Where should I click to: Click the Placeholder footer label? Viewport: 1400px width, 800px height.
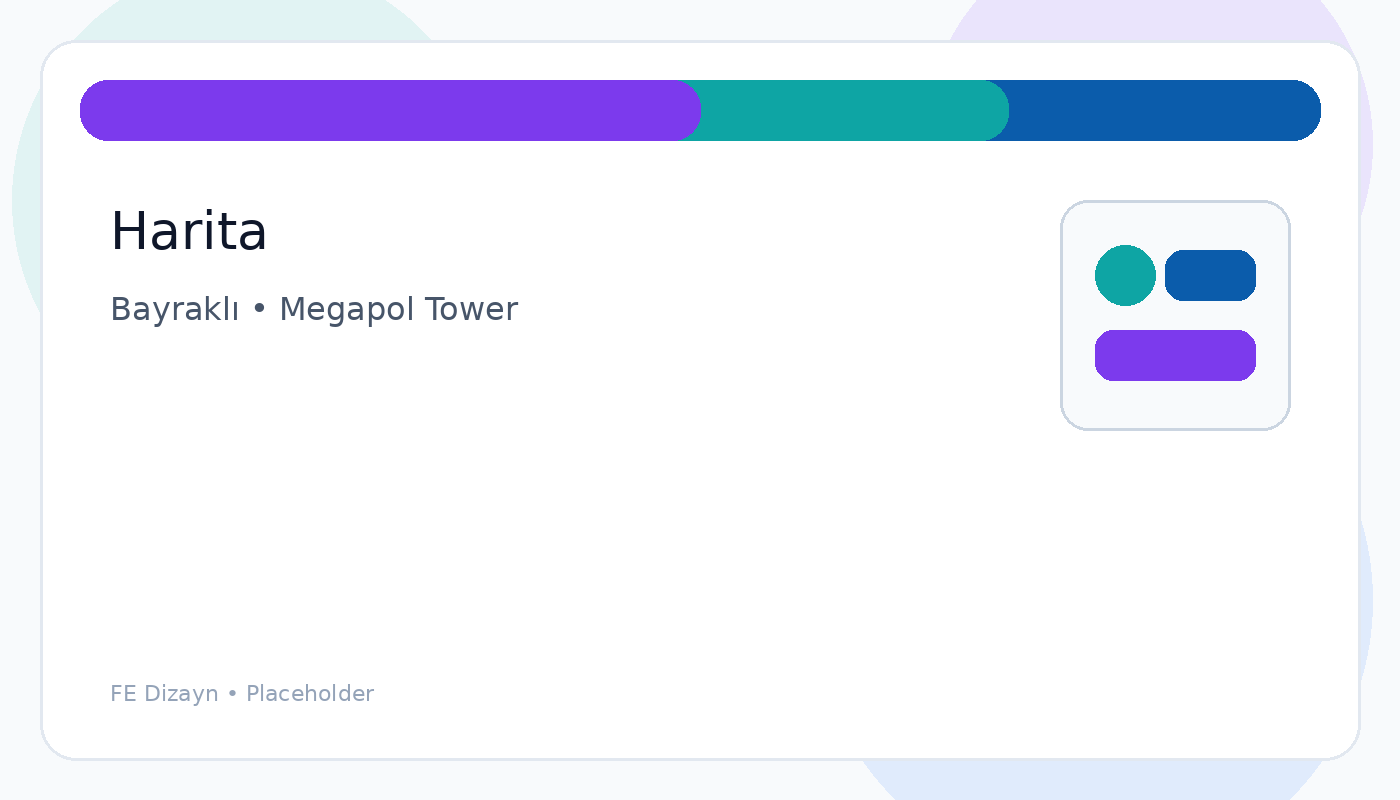(310, 694)
